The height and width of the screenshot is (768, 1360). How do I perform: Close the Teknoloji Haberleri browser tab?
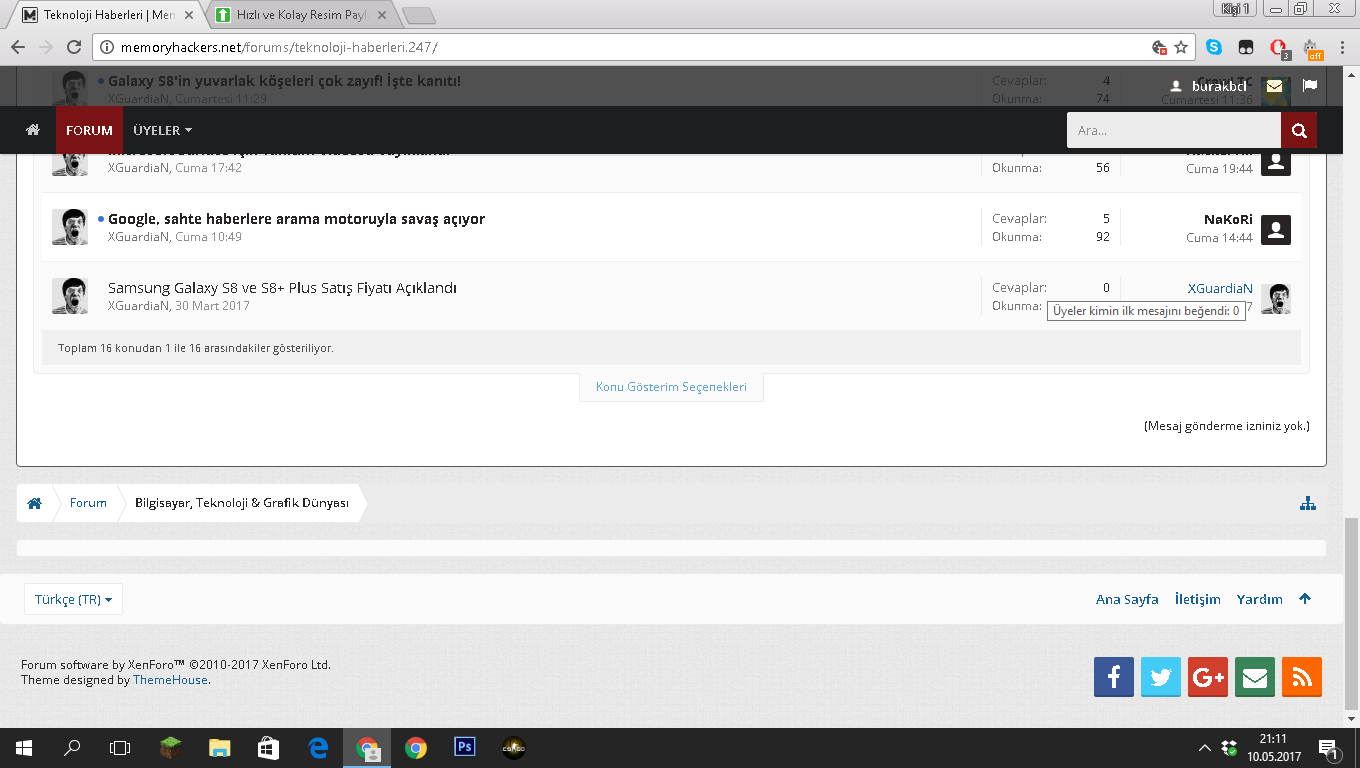point(189,15)
